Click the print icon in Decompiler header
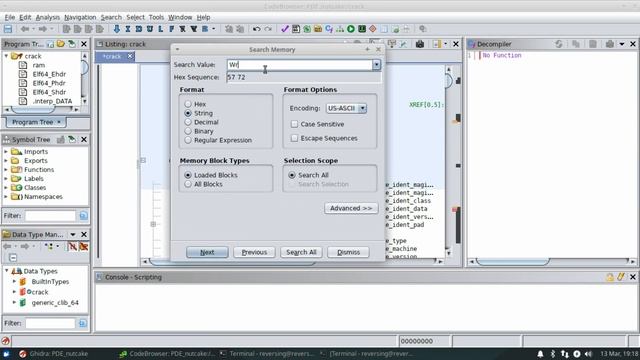The height and width of the screenshot is (360, 640). coord(610,44)
